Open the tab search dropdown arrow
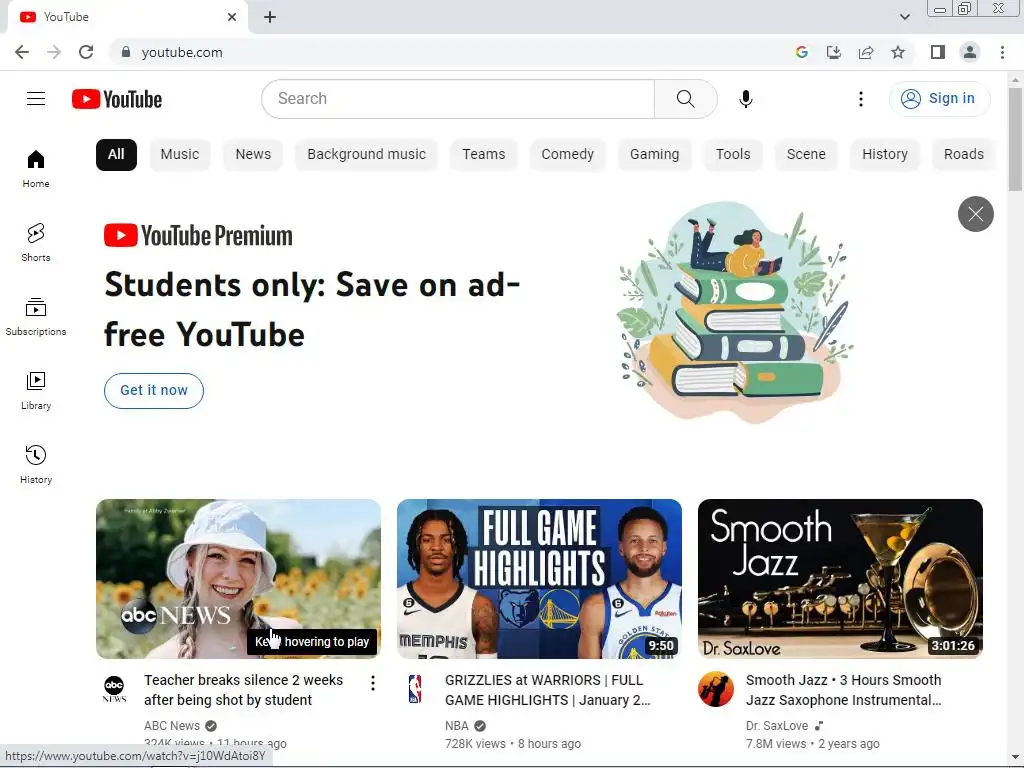This screenshot has height=768, width=1024. 904,17
